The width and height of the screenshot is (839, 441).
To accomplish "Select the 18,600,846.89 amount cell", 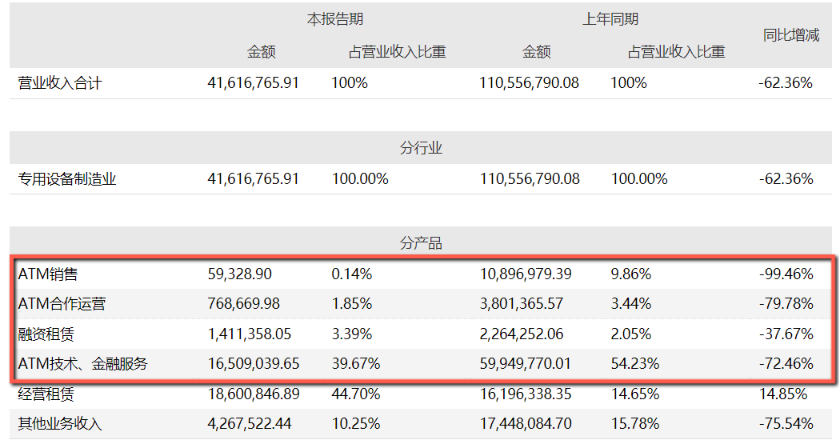I will (x=253, y=394).
